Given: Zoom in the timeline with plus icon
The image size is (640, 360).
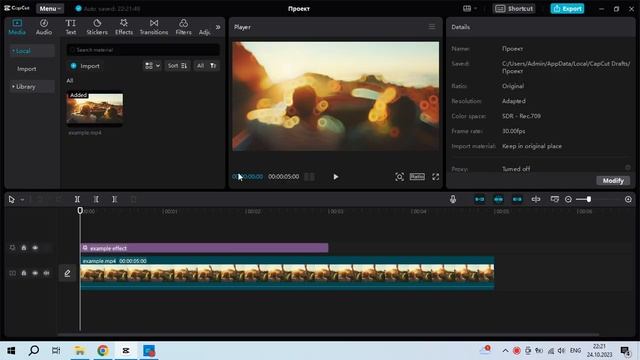Looking at the screenshot, I should [628, 200].
